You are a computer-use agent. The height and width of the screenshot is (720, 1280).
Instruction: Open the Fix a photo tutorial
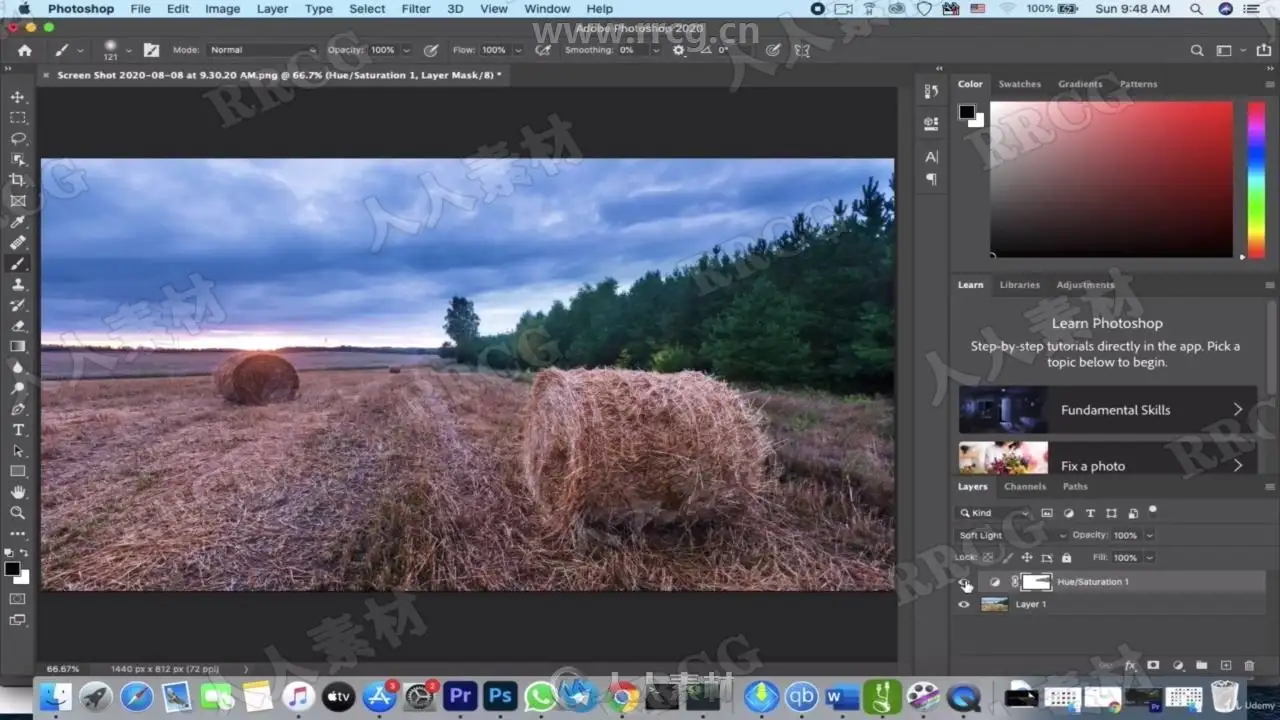pos(1108,459)
